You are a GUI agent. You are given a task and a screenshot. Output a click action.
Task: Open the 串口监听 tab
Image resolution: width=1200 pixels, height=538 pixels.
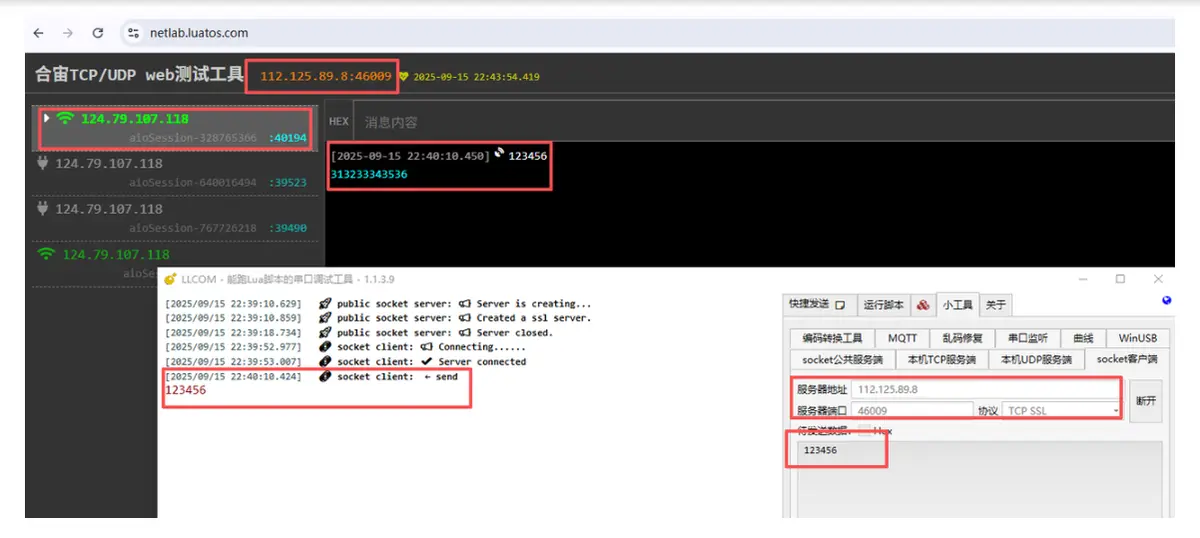(x=1029, y=338)
